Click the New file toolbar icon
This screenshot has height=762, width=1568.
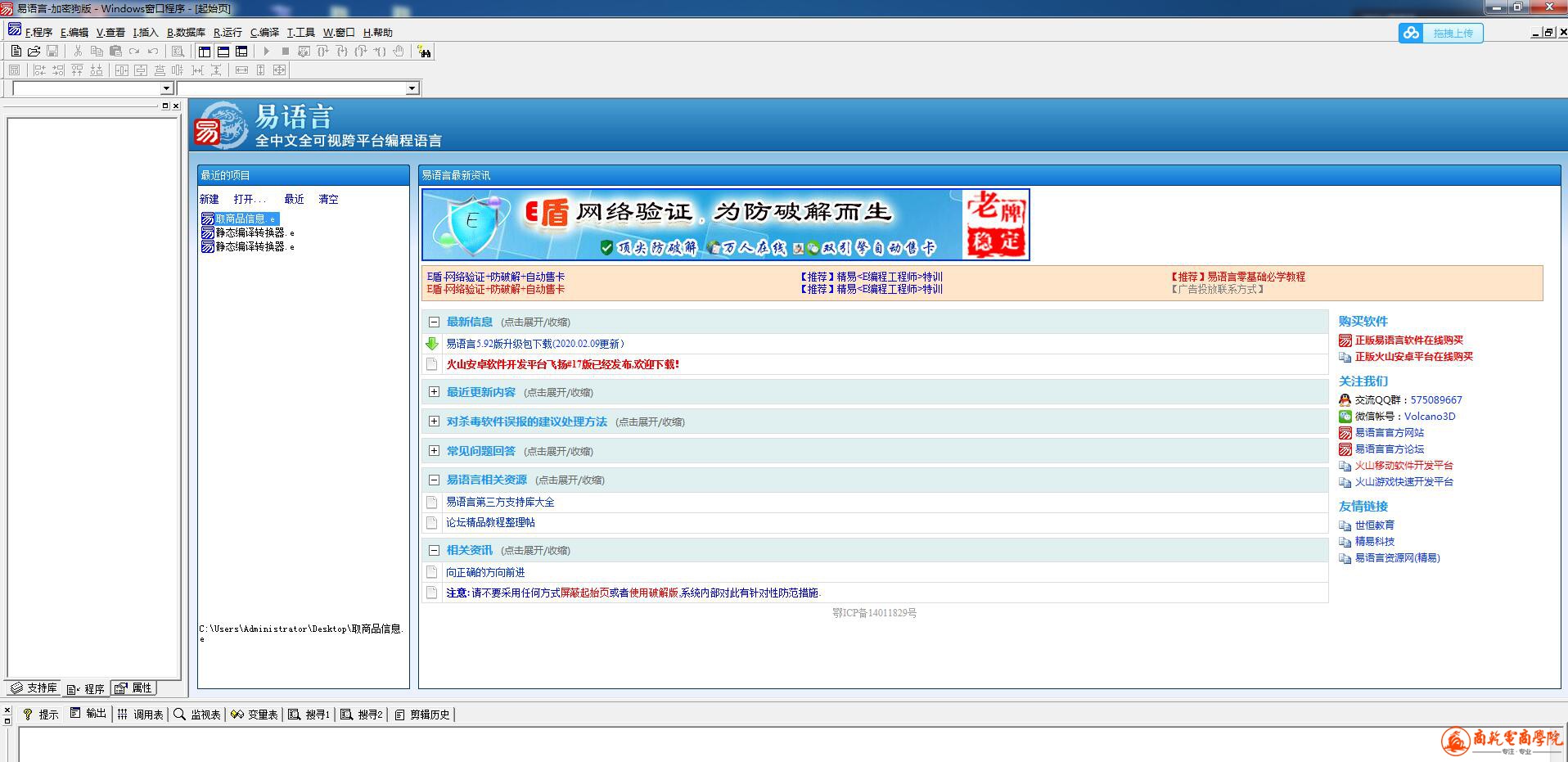[16, 51]
